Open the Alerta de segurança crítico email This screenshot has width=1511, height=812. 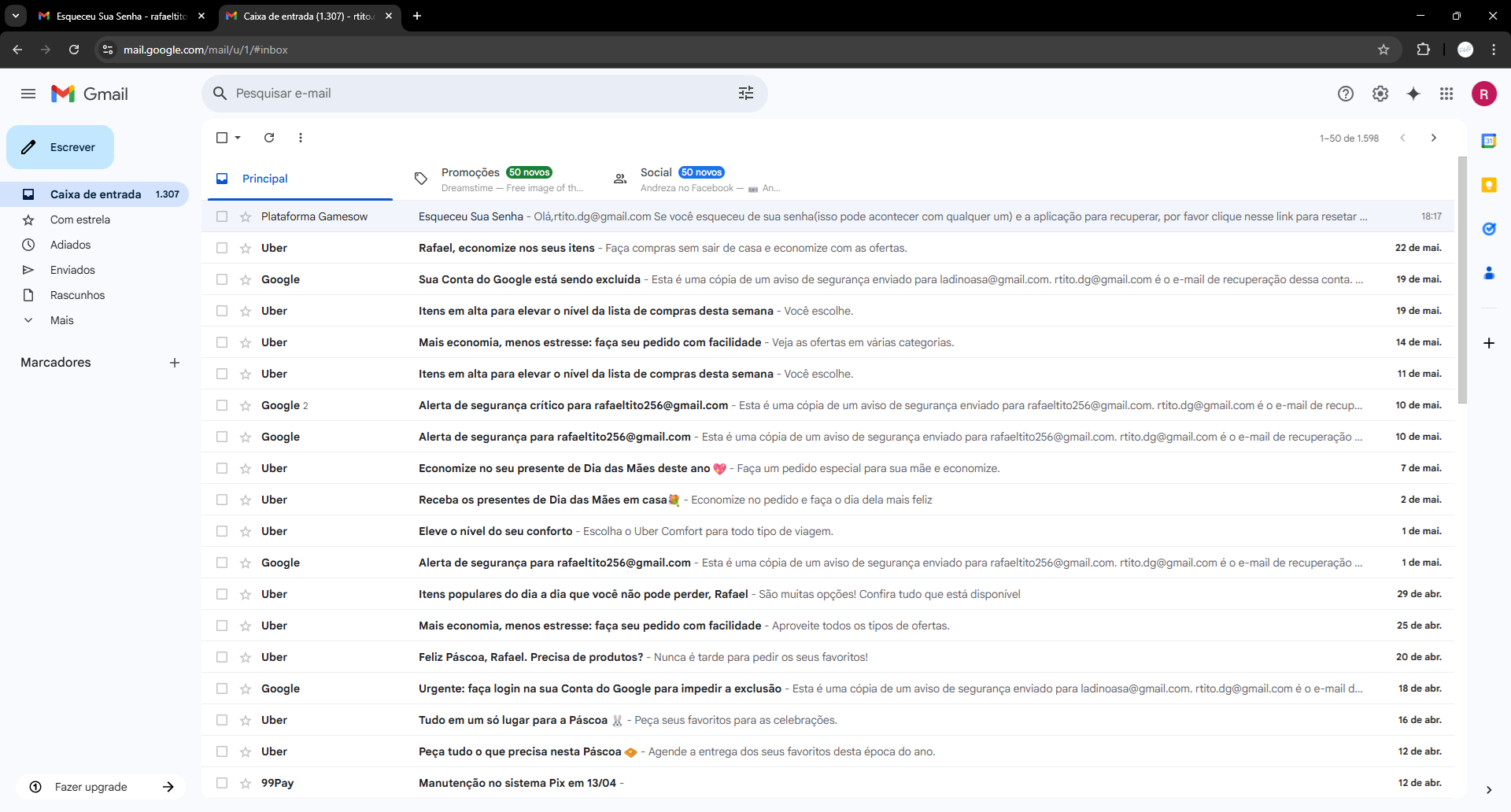coord(828,405)
